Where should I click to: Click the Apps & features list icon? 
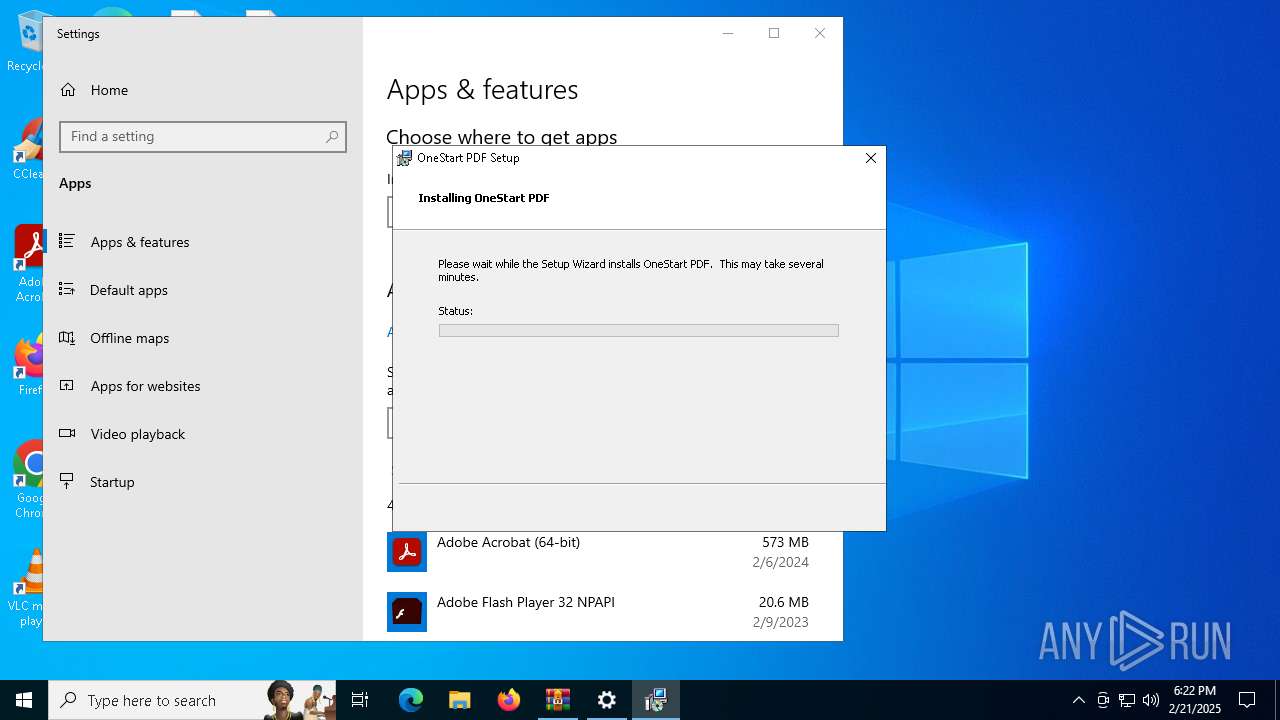coord(67,241)
